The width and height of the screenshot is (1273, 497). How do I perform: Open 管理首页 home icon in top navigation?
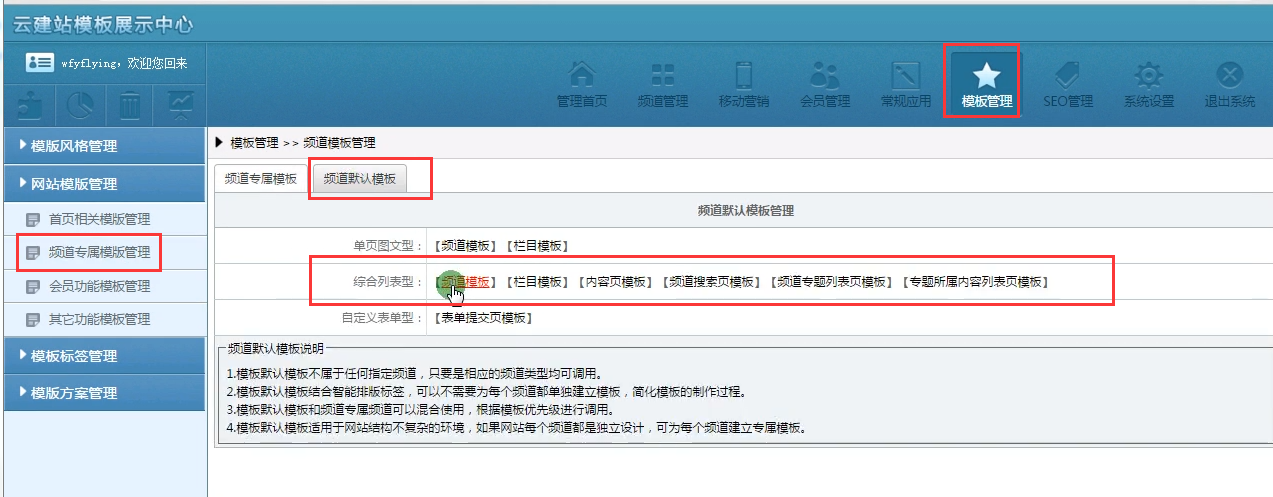coord(582,84)
